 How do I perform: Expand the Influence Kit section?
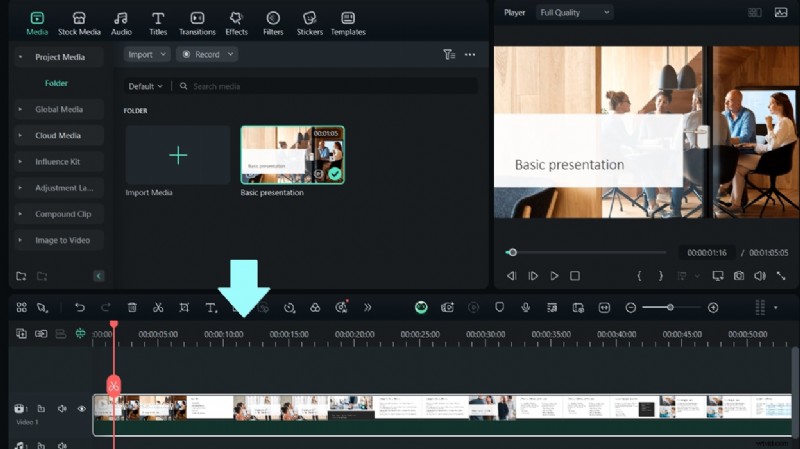[59, 162]
